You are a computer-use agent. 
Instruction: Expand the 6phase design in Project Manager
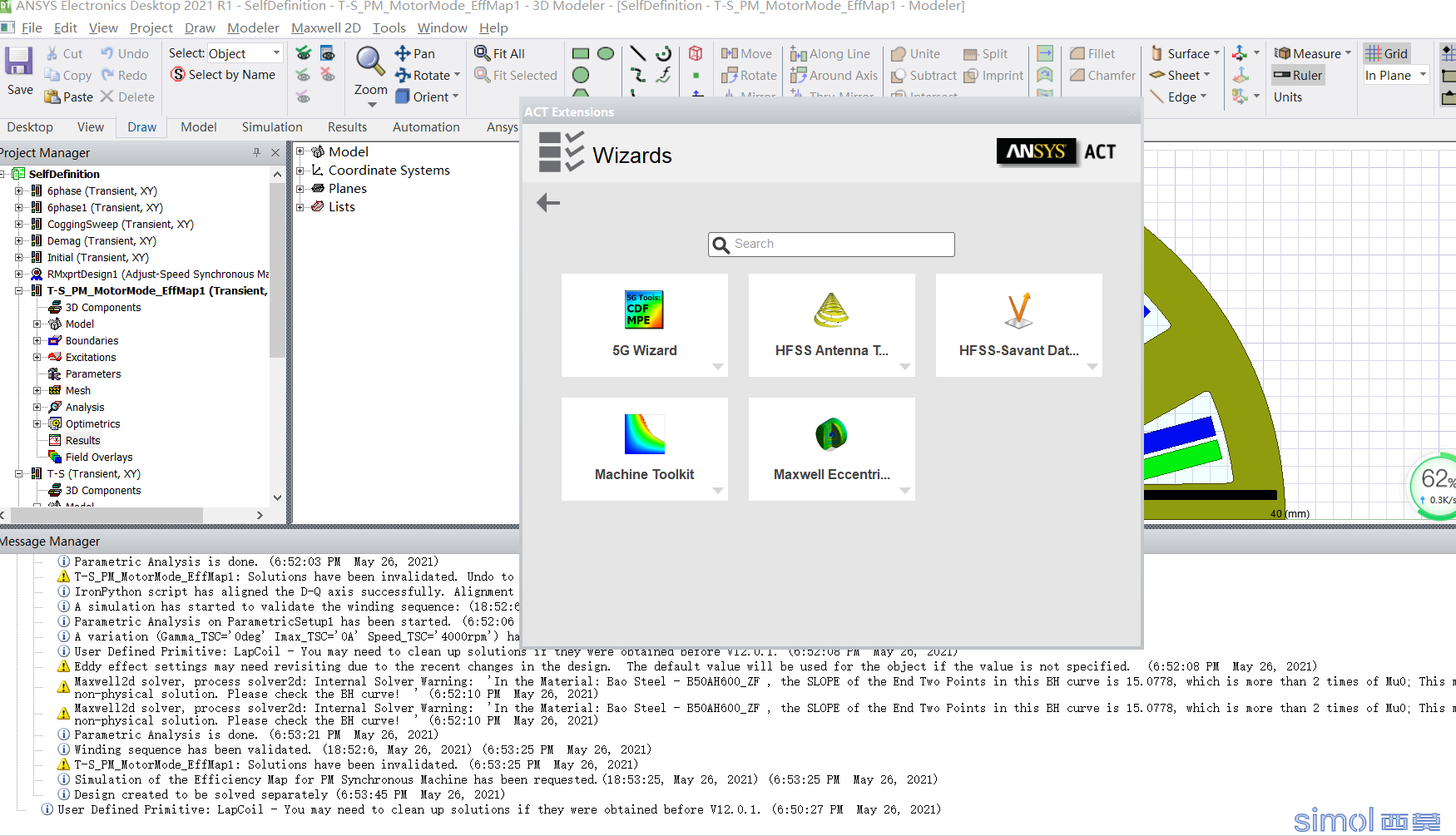point(18,190)
